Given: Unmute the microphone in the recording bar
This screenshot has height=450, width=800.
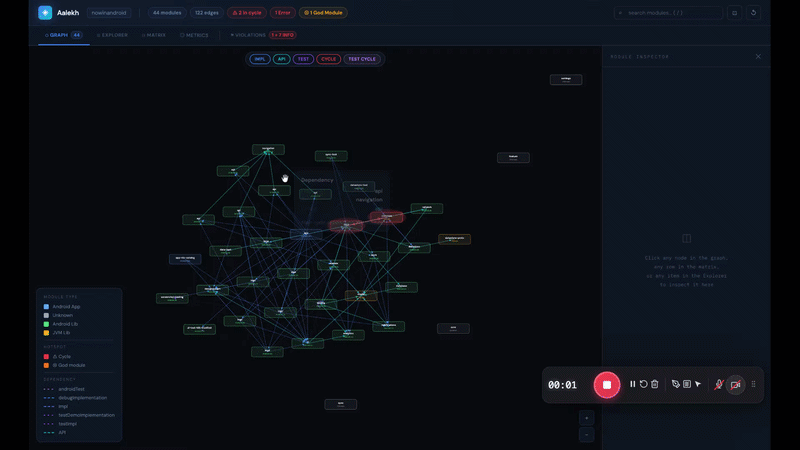Looking at the screenshot, I should [x=718, y=384].
